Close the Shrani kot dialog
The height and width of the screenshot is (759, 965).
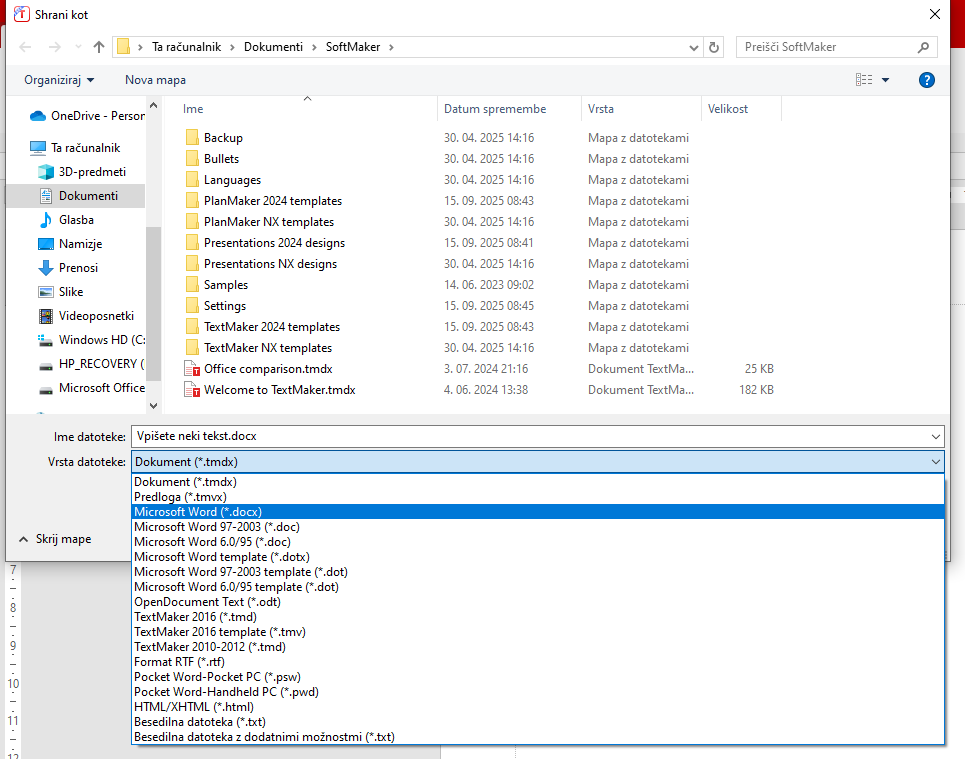(935, 14)
